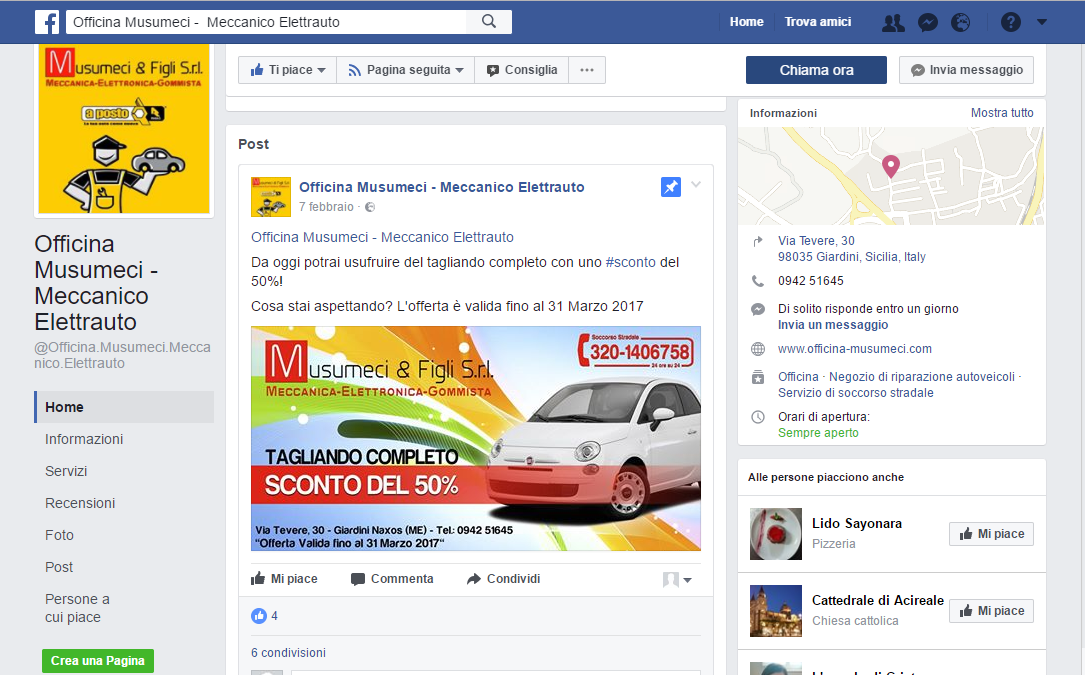Image resolution: width=1085 pixels, height=675 pixels.
Task: Click the Lido Sayonara thumbnail
Action: (x=776, y=534)
